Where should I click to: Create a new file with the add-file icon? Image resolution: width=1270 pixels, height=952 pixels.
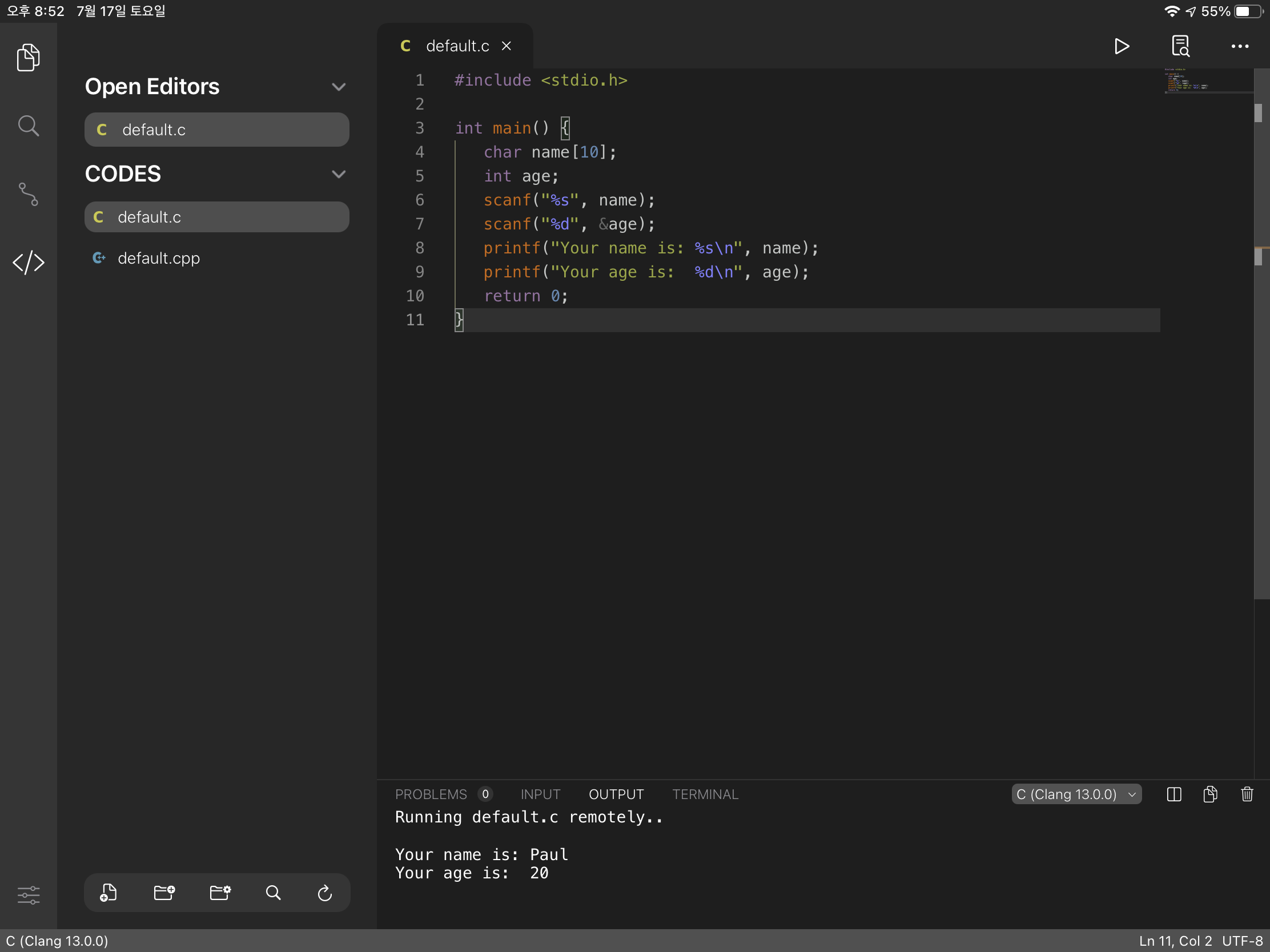click(108, 892)
